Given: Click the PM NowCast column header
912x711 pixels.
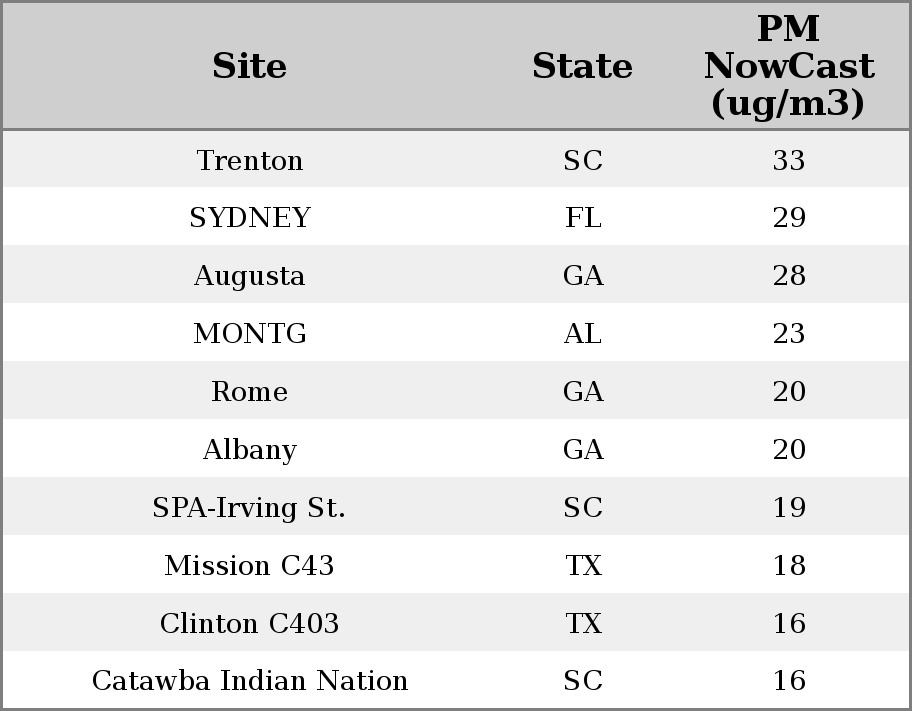Looking at the screenshot, I should point(788,67).
